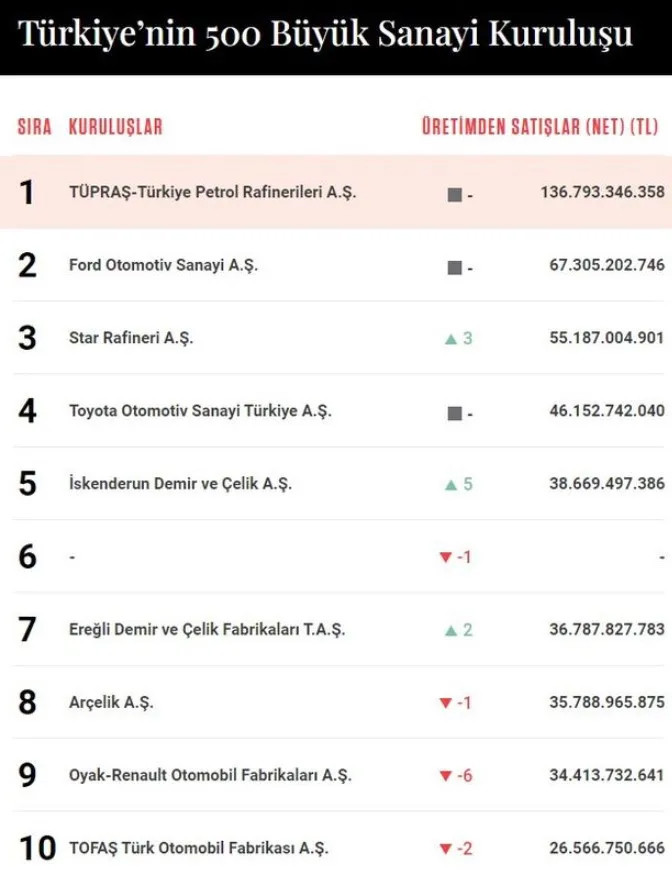Image resolution: width=672 pixels, height=870 pixels.
Task: Click the gray square icon for Toyota Otomotiv
Action: (x=454, y=412)
